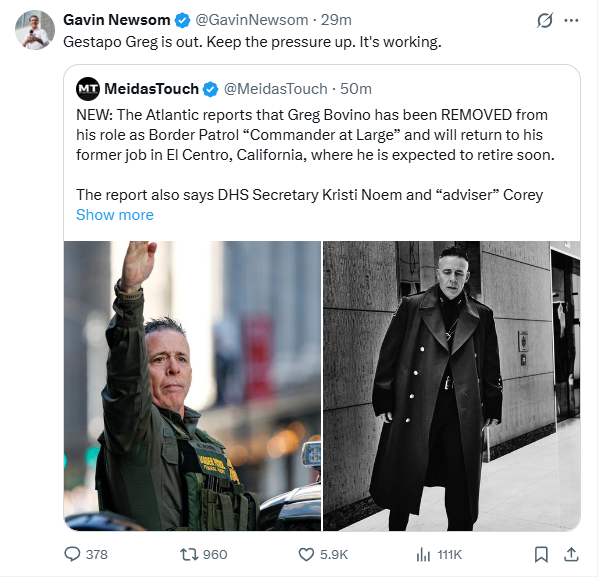Repost the tweet with 960 reposts
This screenshot has height=578, width=601.
[189, 553]
